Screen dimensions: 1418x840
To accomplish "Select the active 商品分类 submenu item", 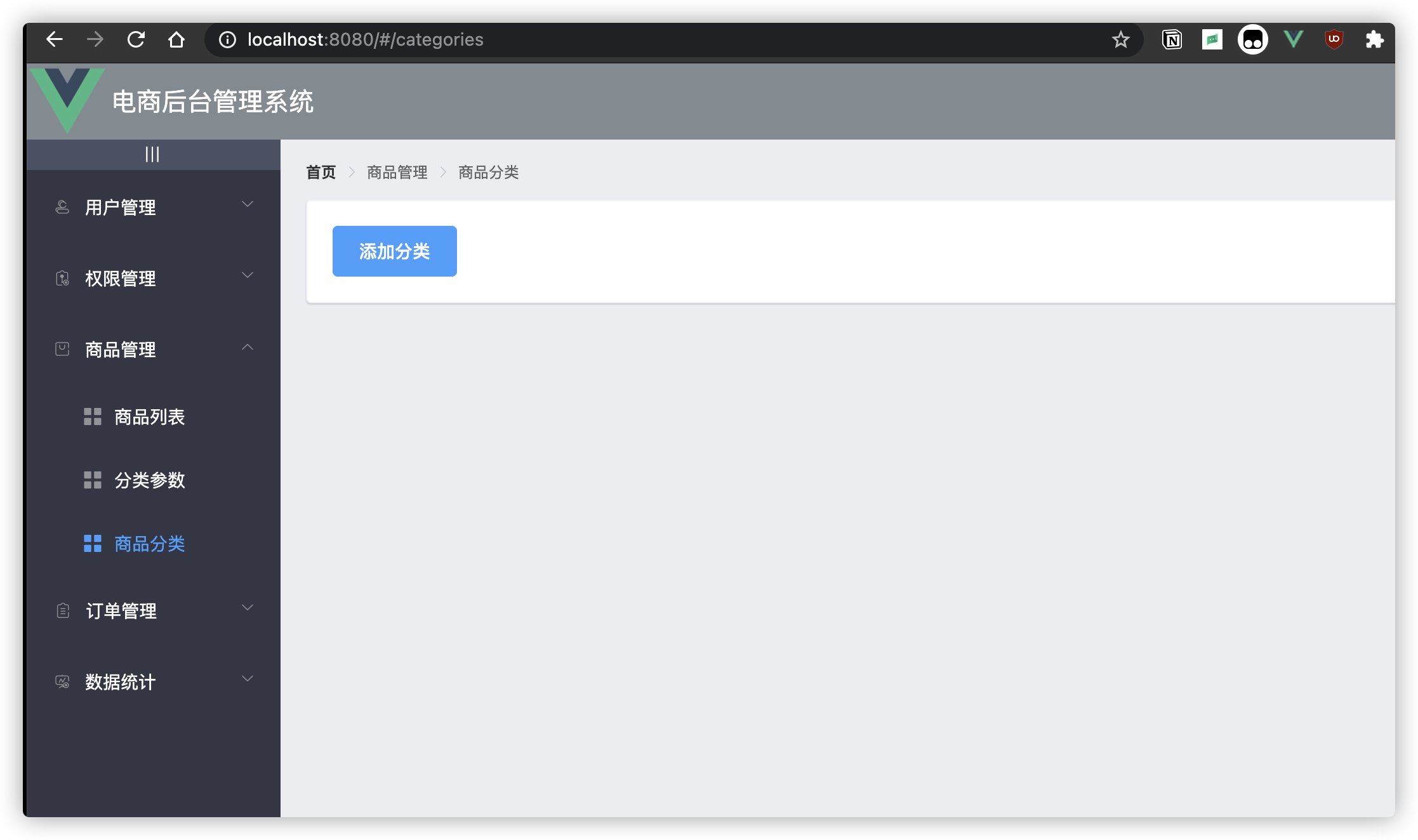I will tap(154, 543).
